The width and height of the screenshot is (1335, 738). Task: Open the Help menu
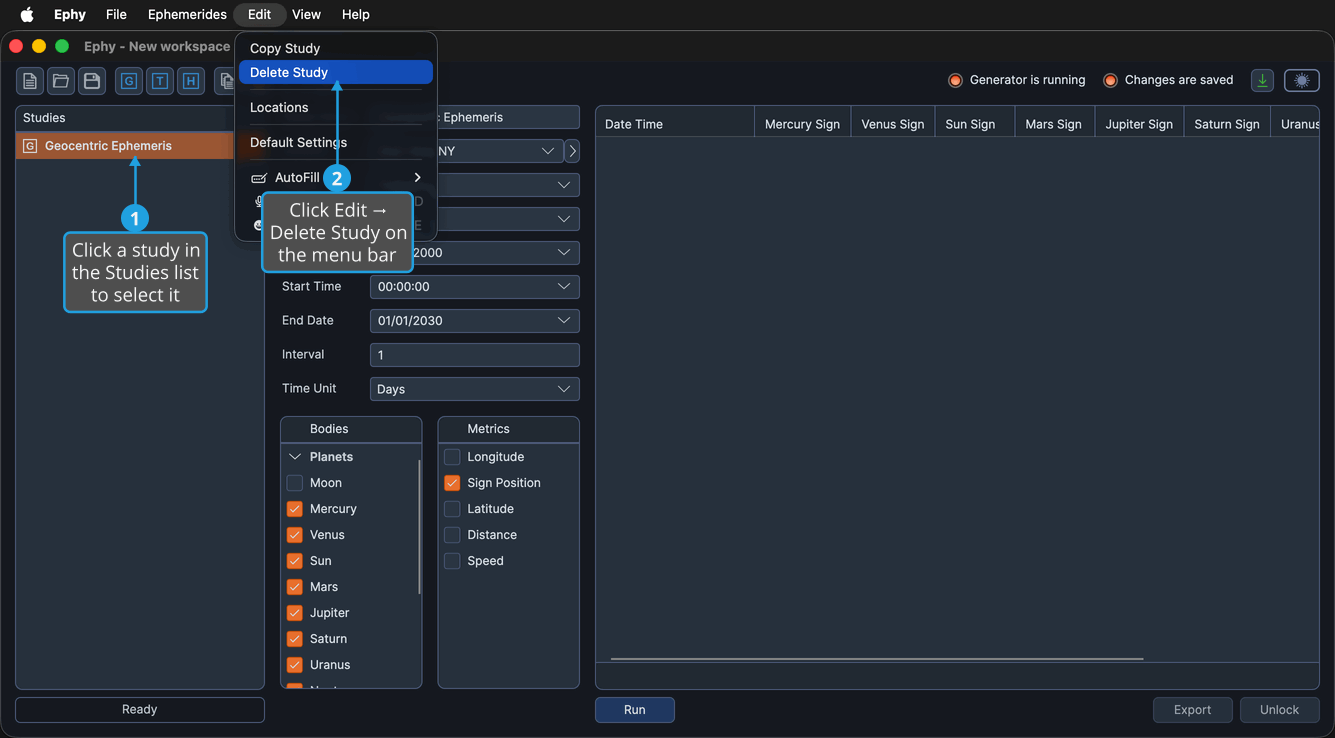[355, 14]
